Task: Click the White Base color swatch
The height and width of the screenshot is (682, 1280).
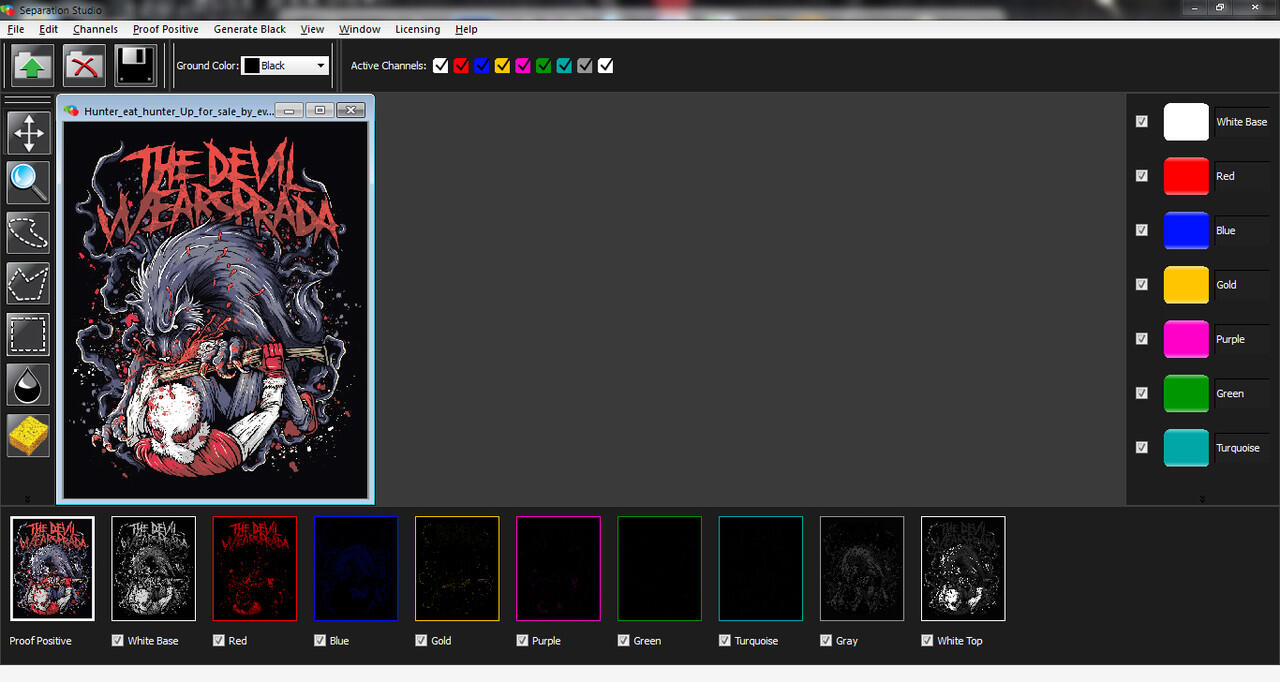Action: pos(1186,121)
